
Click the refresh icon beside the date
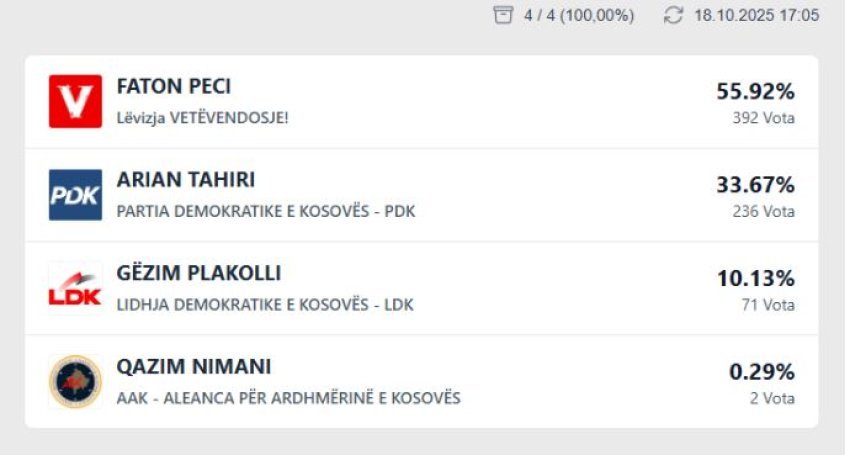(x=673, y=16)
